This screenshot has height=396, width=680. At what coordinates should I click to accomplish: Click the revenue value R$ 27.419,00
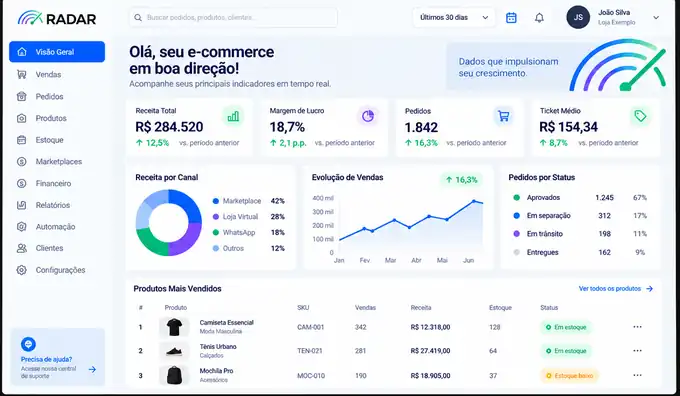(x=430, y=350)
